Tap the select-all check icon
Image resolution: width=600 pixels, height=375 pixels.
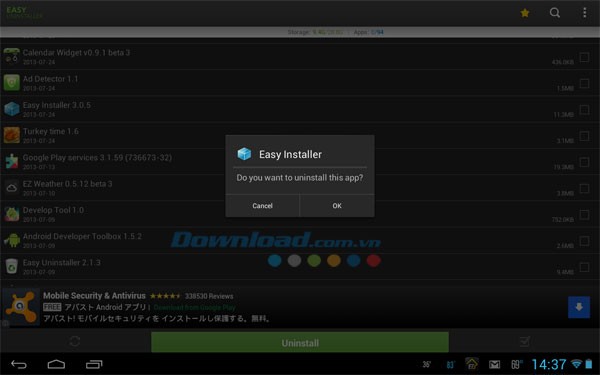525,341
